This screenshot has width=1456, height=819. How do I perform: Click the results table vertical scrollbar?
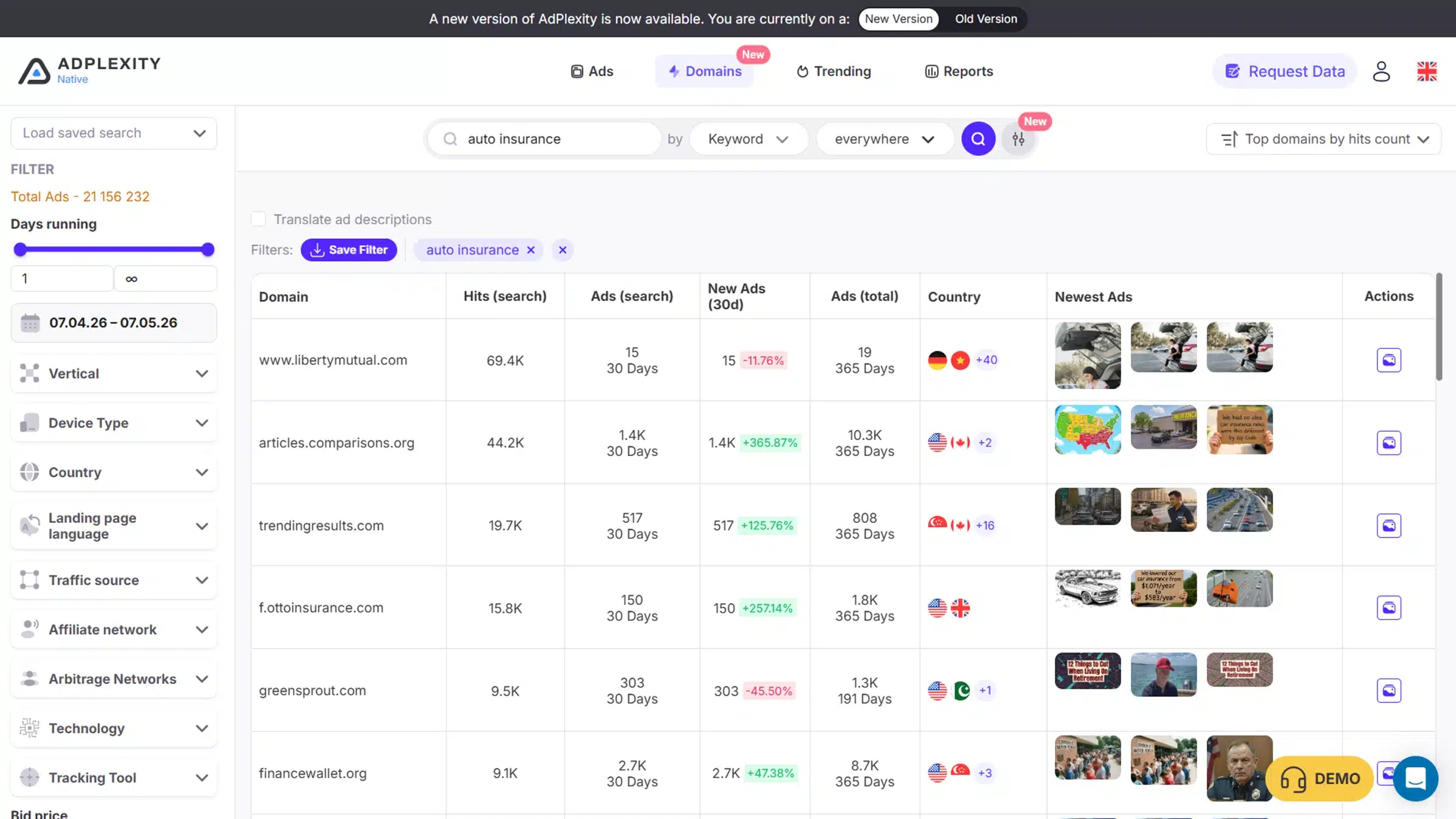click(1439, 327)
